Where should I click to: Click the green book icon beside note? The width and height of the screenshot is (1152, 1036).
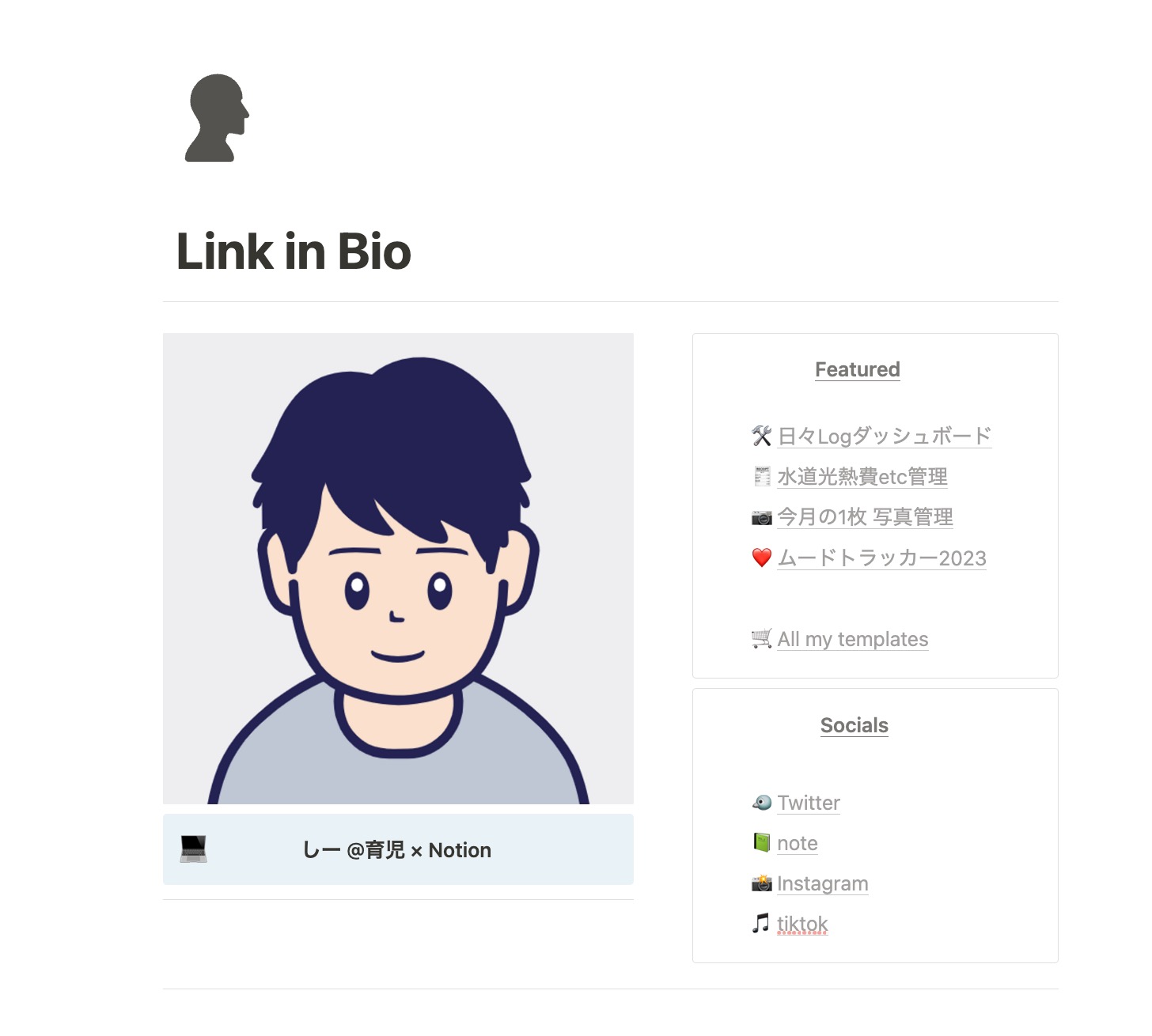click(761, 843)
